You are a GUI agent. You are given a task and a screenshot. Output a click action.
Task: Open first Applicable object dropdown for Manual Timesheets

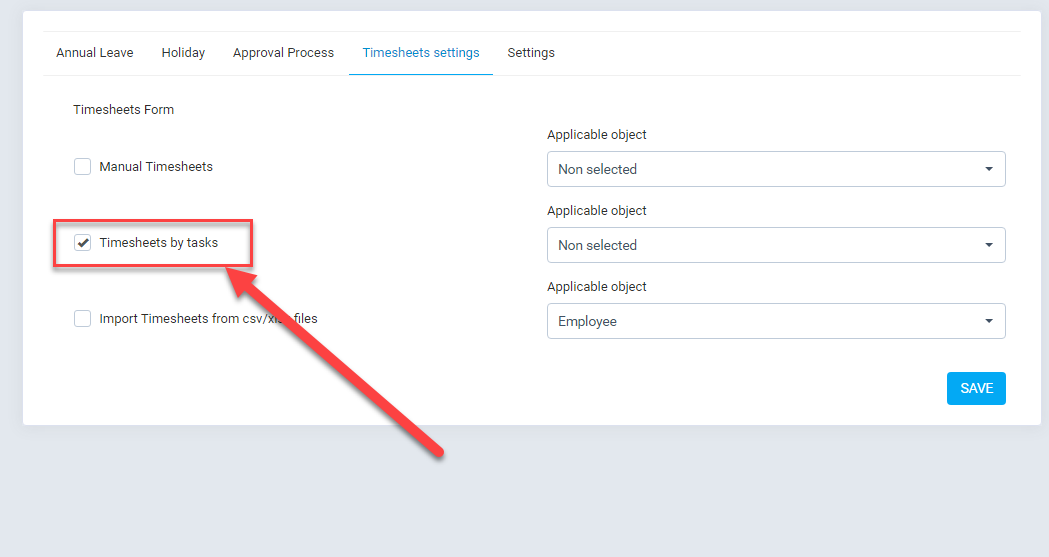click(776, 169)
